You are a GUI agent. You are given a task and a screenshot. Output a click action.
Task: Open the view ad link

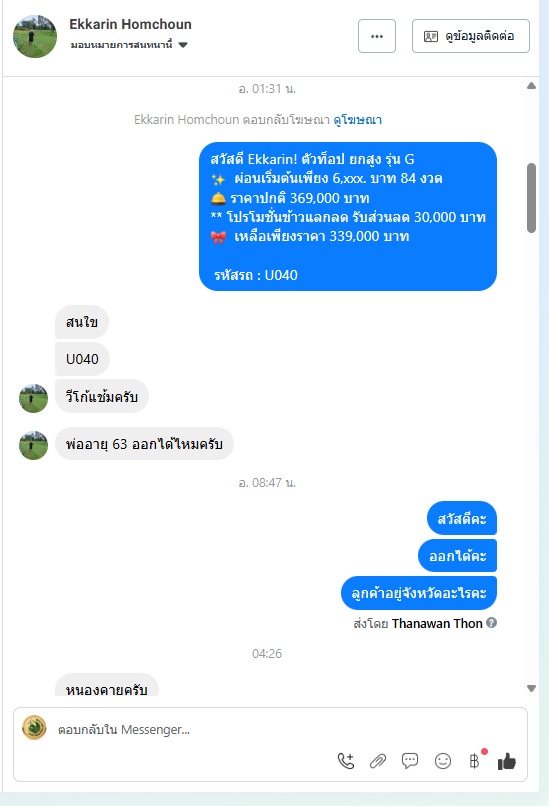coord(357,120)
